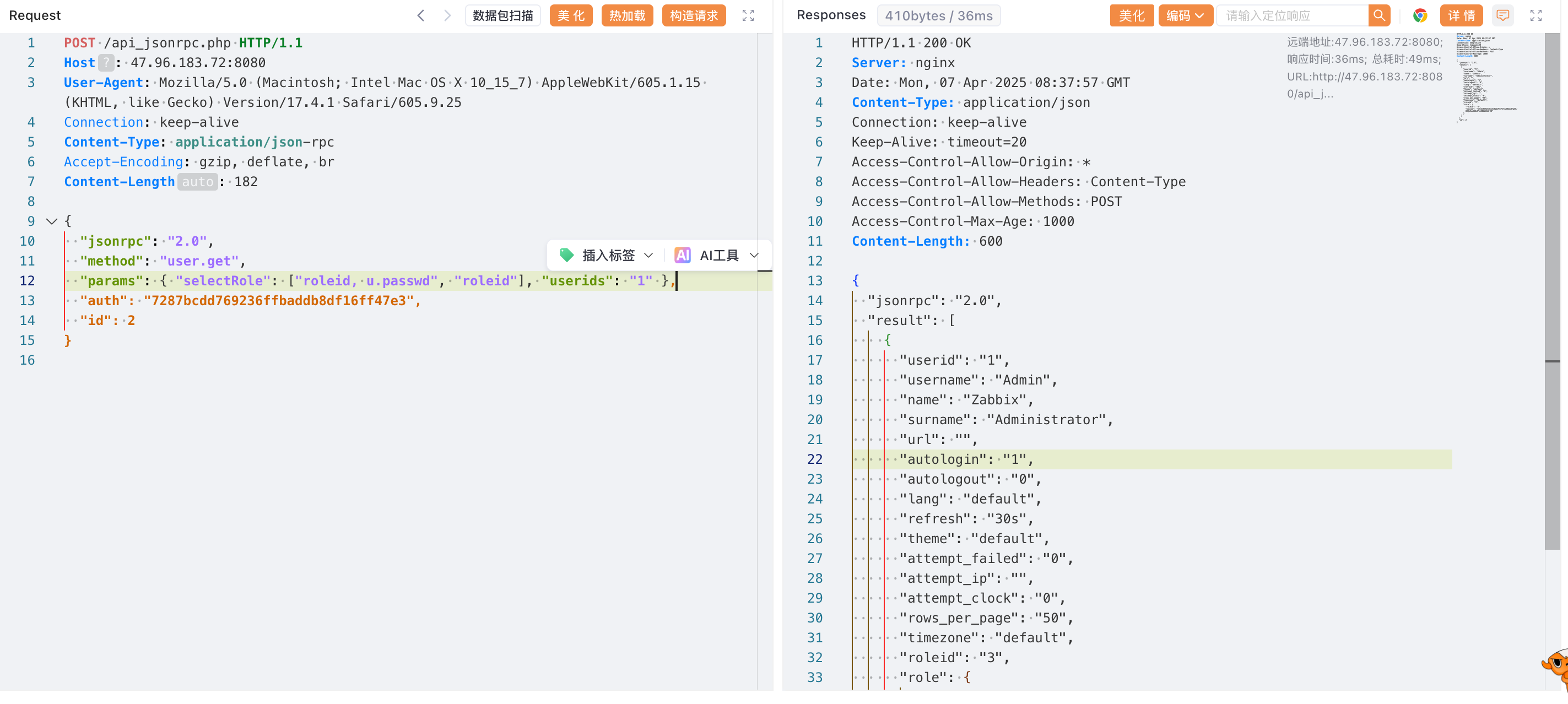This screenshot has width=1568, height=704.
Task: Click the green tag insert-label icon
Action: coord(567,255)
